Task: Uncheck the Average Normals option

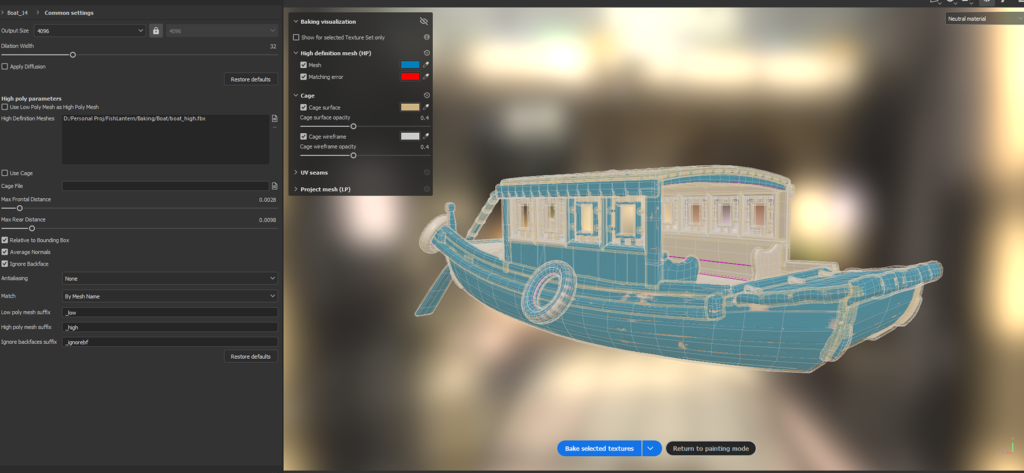Action: tap(5, 252)
